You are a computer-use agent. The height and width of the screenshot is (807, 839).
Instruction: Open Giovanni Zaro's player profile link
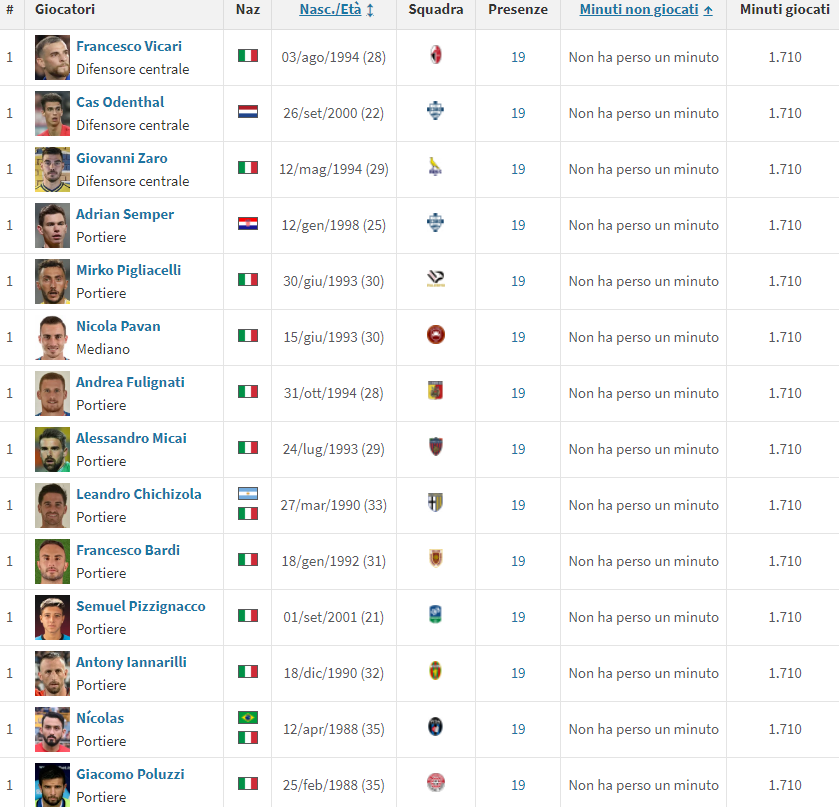point(122,158)
